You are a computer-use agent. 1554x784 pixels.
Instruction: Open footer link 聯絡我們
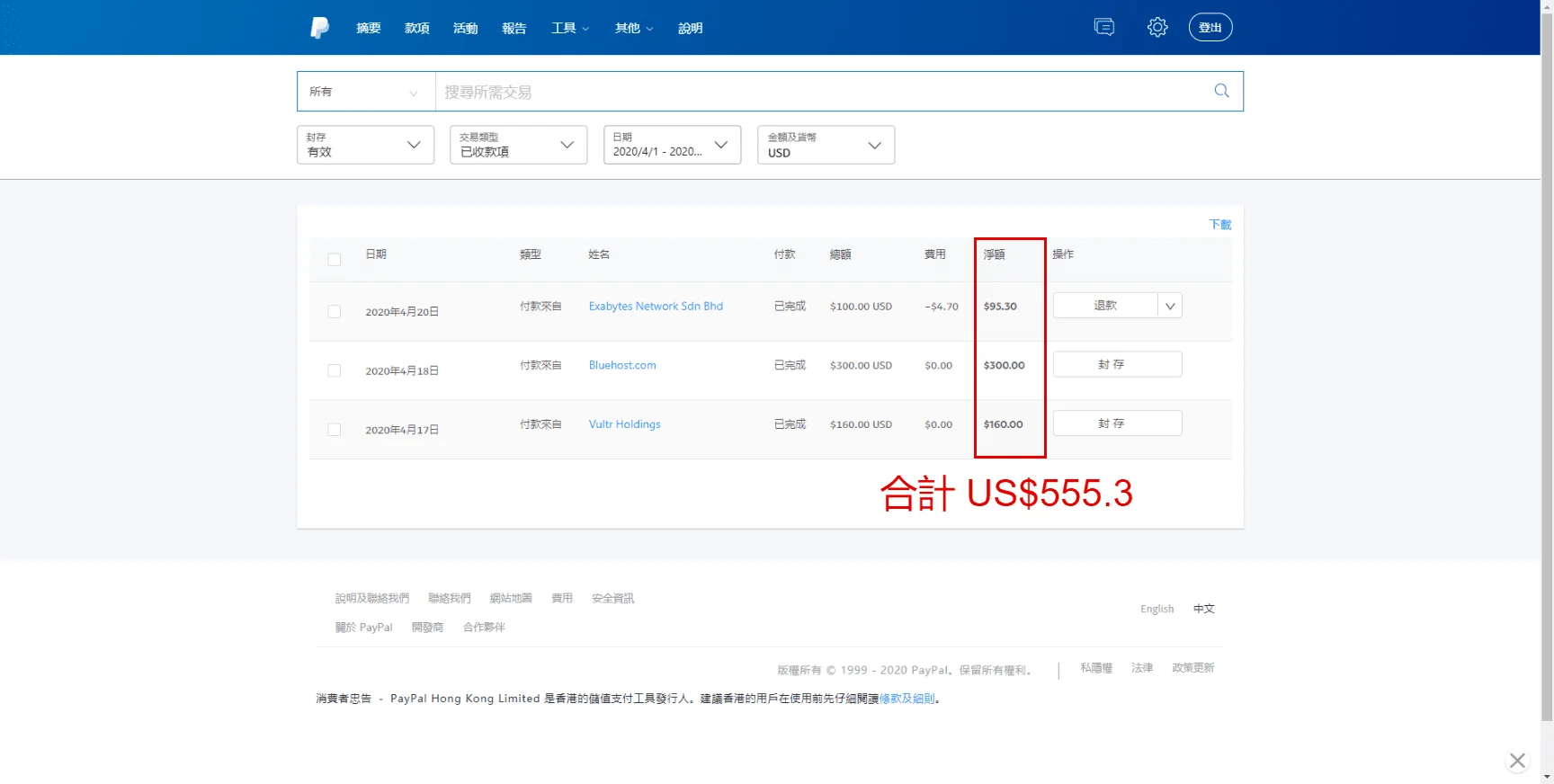(450, 598)
